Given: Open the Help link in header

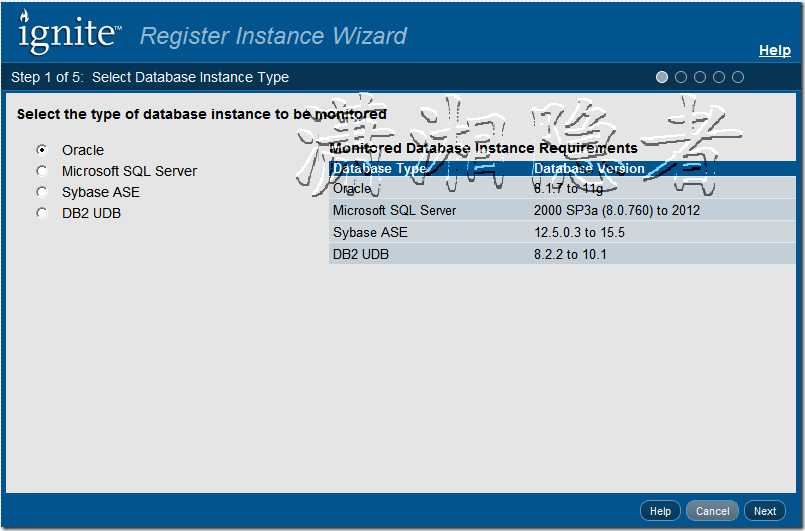Looking at the screenshot, I should 775,50.
